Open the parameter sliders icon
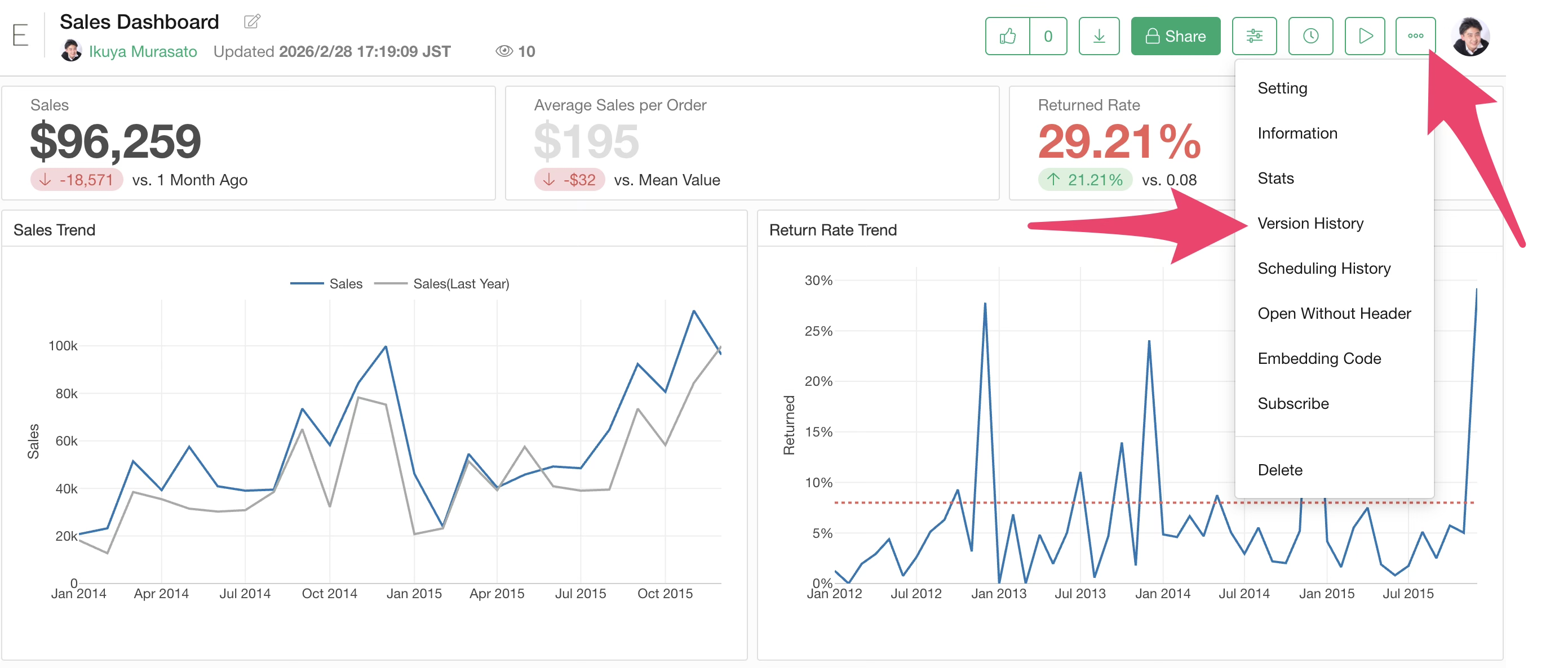This screenshot has width=1568, height=668. pyautogui.click(x=1254, y=37)
